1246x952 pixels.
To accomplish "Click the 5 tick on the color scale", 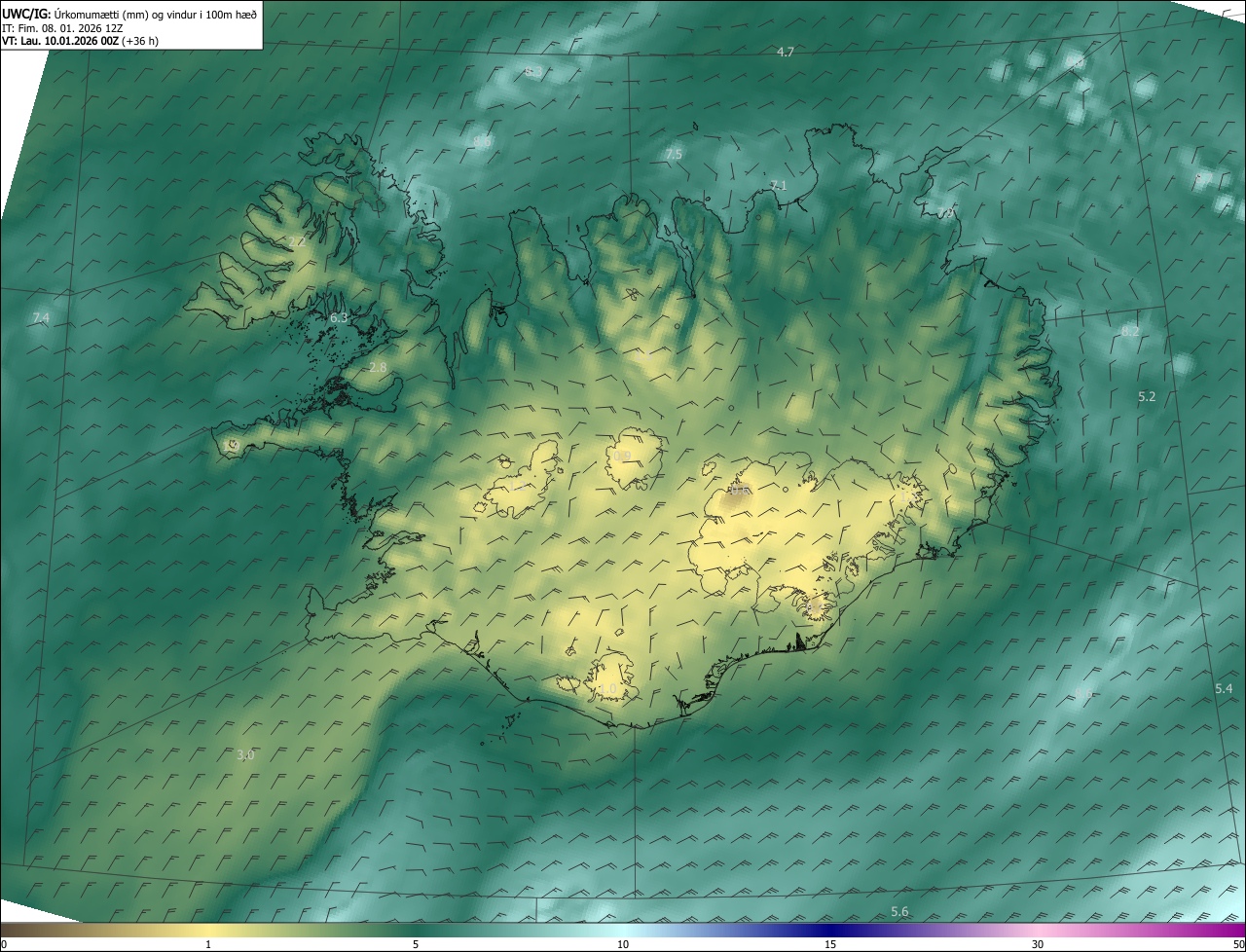I will (416, 944).
